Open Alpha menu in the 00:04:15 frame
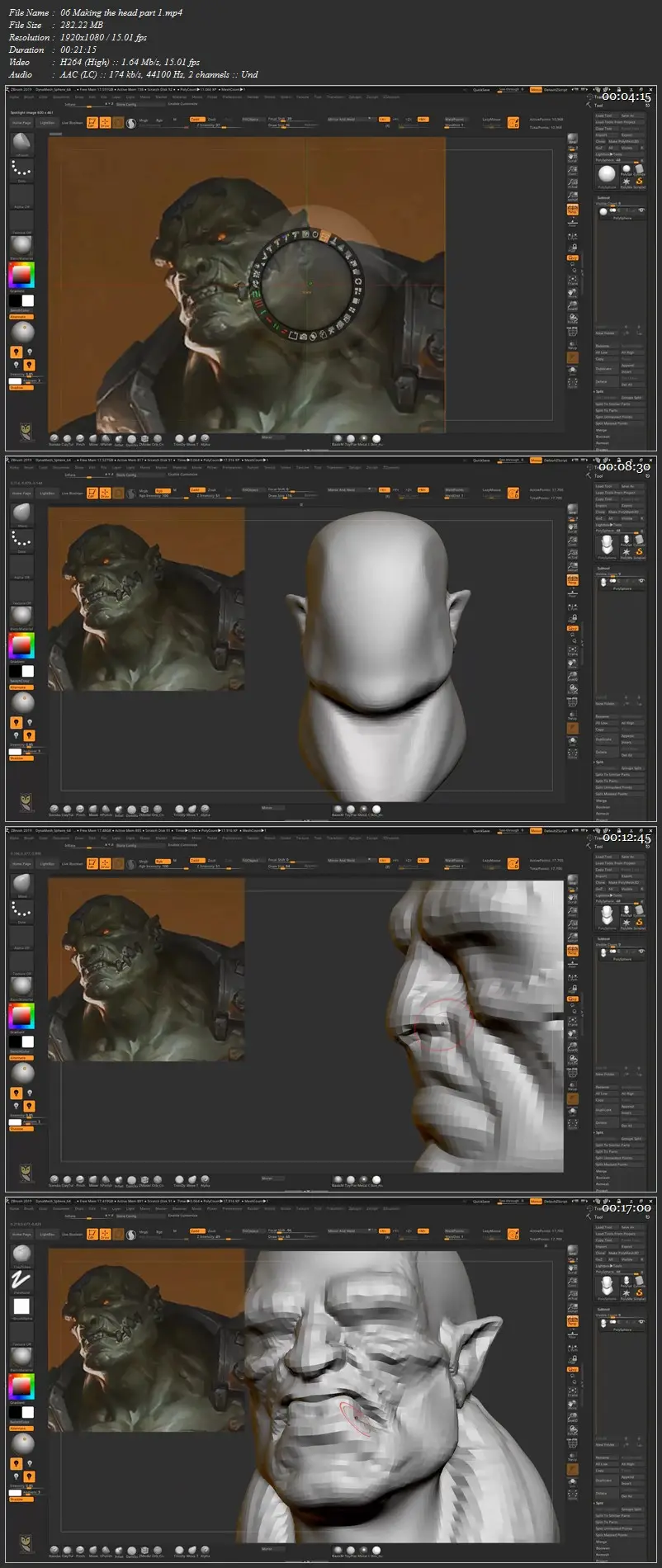This screenshot has height=1568, width=662. [13, 97]
